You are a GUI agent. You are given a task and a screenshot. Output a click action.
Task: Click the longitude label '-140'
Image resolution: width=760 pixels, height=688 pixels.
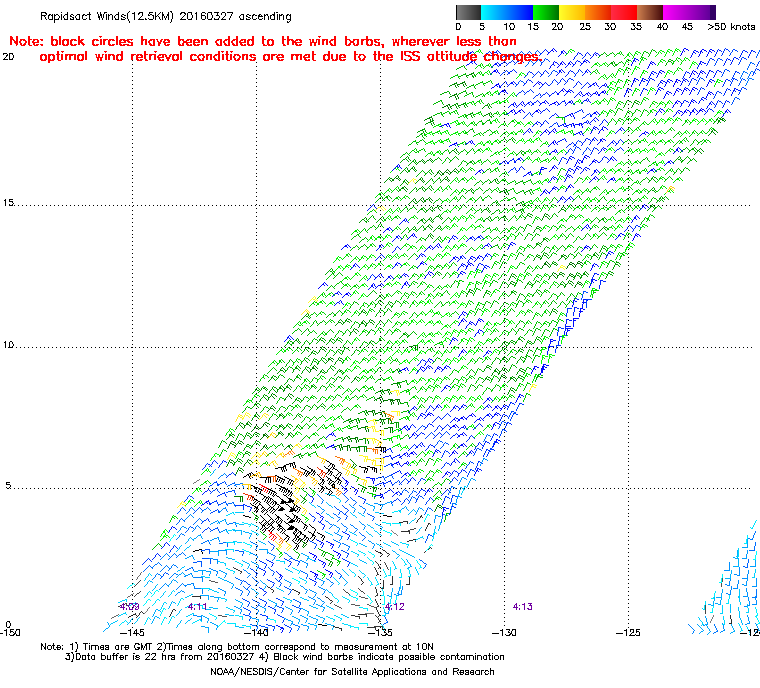pyautogui.click(x=256, y=633)
